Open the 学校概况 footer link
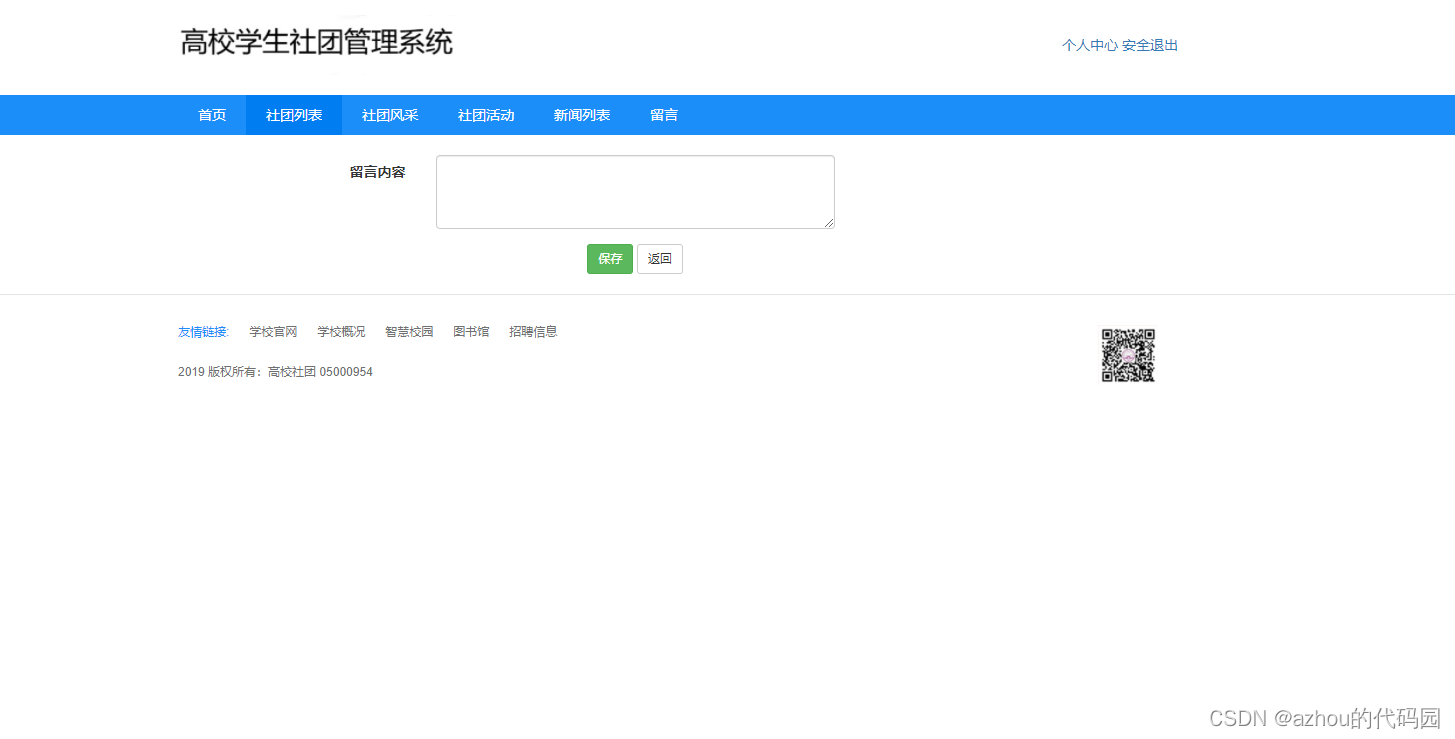Image resolution: width=1455 pixels, height=739 pixels. [x=341, y=332]
